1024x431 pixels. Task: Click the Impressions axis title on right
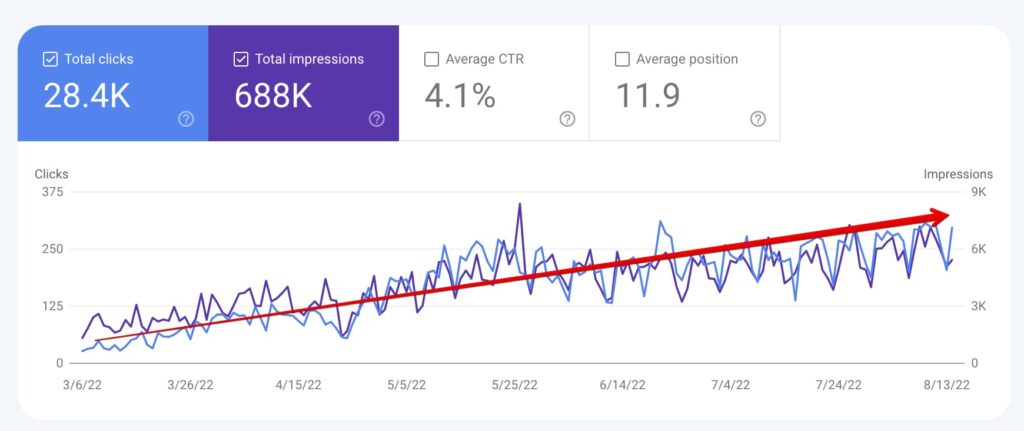pos(958,174)
